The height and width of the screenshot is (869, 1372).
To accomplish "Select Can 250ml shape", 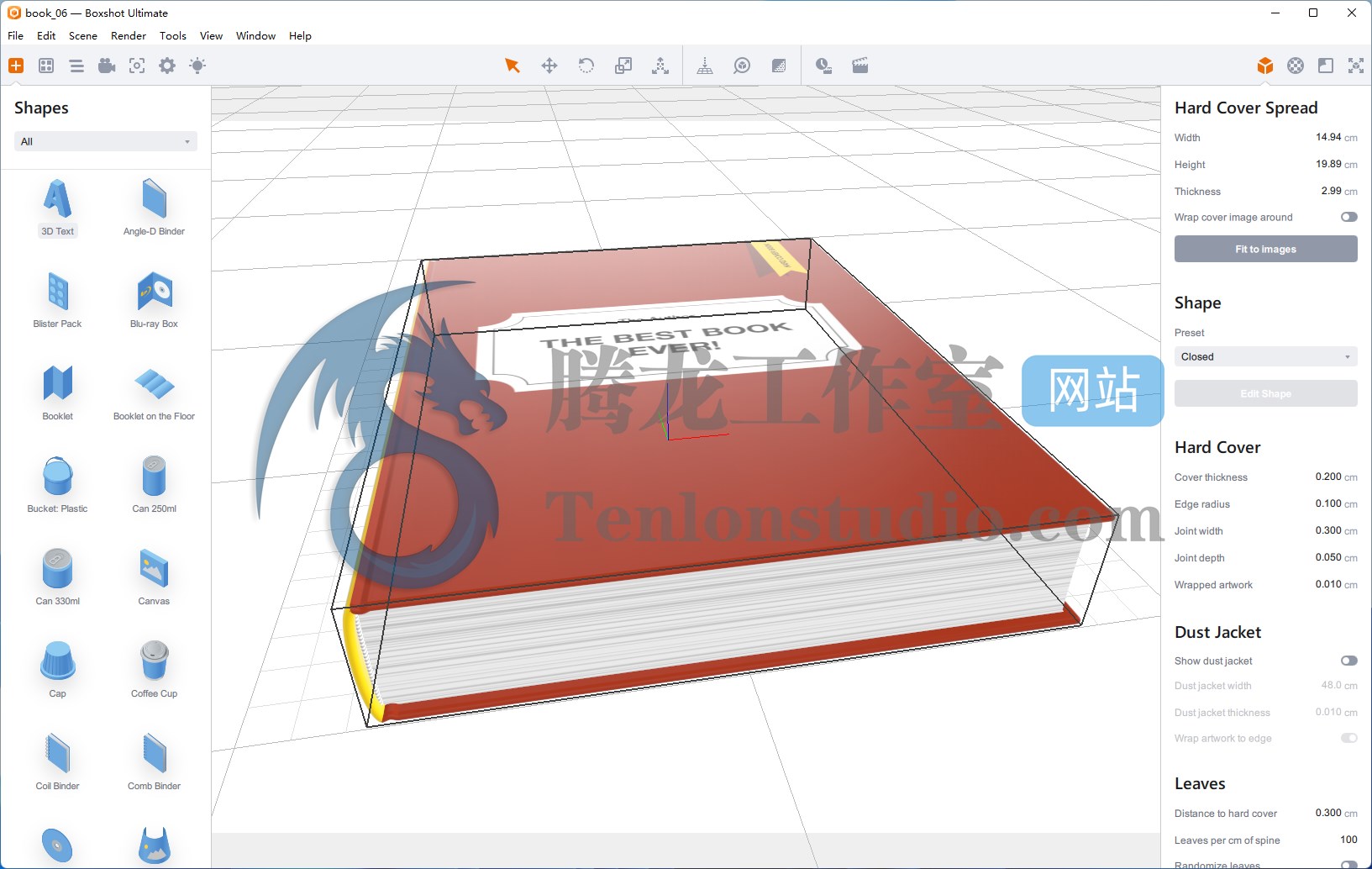I will [x=154, y=485].
